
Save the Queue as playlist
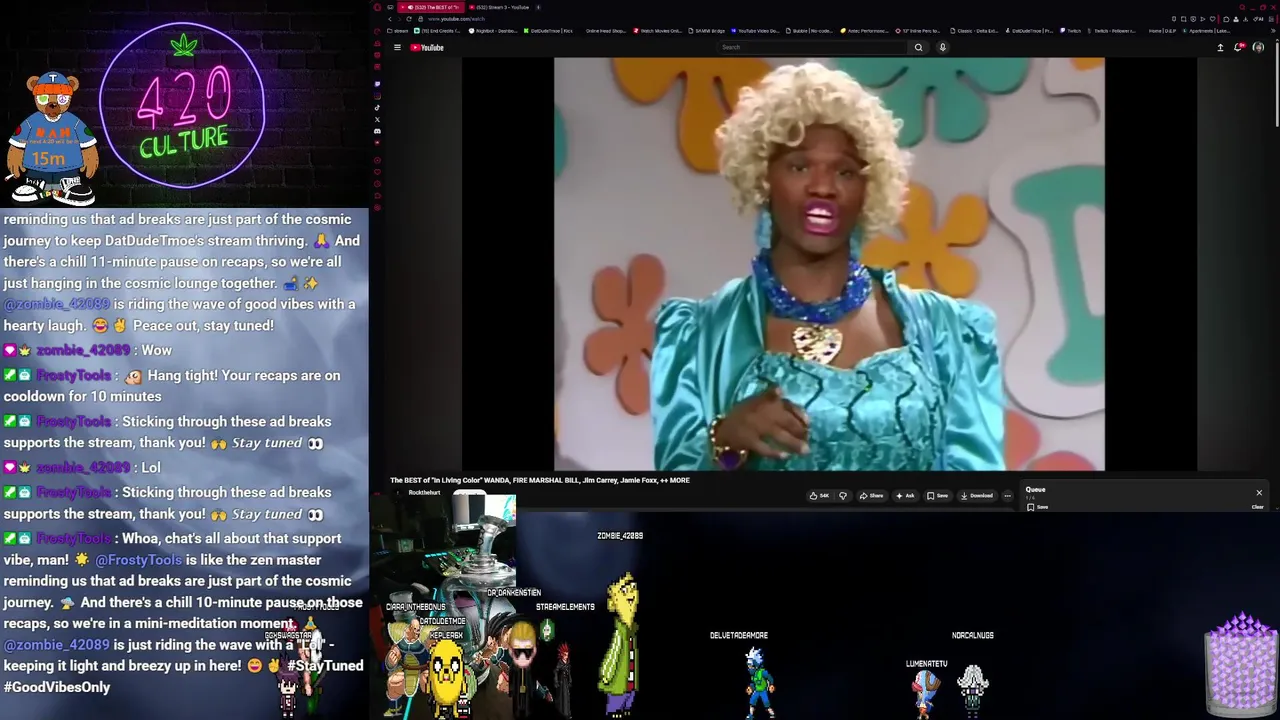(1038, 507)
